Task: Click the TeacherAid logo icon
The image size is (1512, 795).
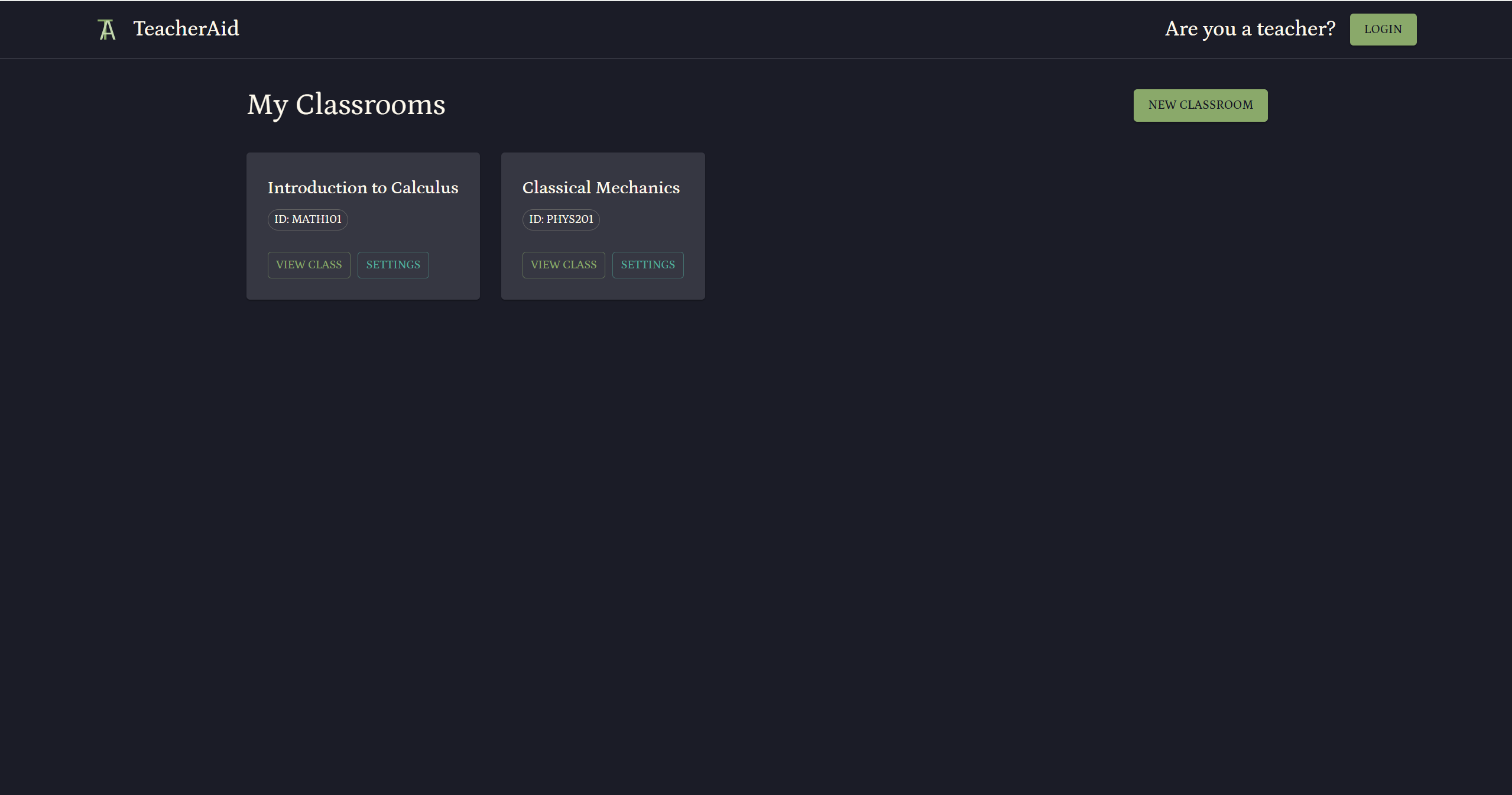Action: (x=106, y=30)
